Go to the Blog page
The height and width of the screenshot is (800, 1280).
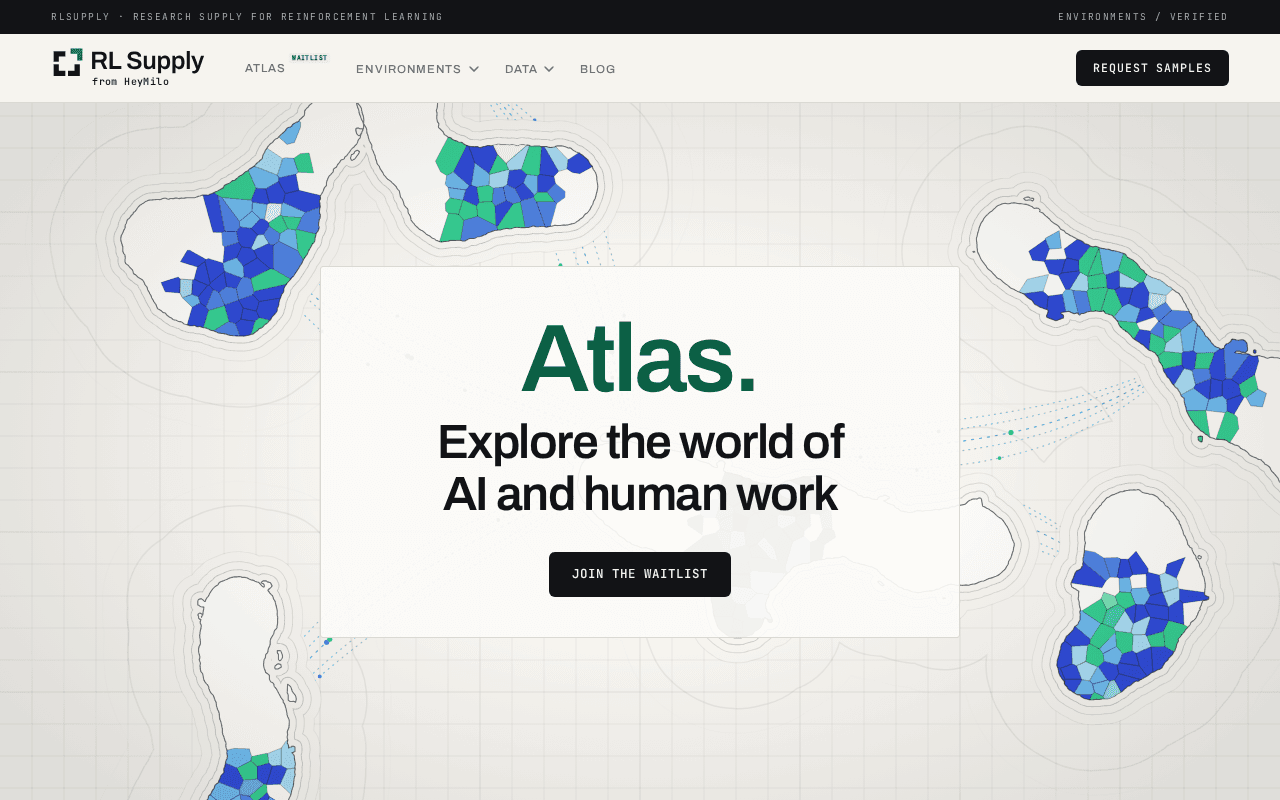coord(598,69)
